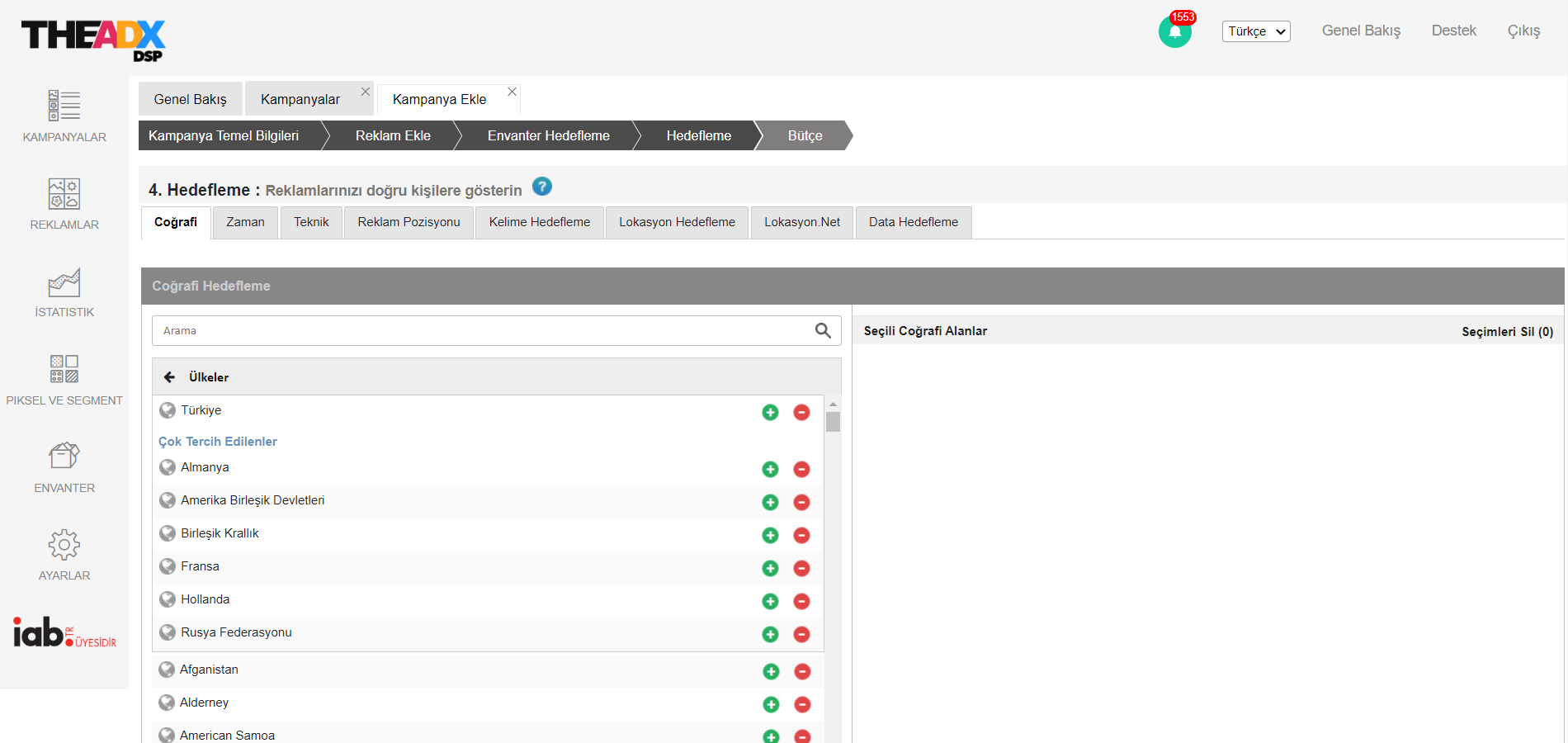Screen dimensions: 1568x743
Task: Switch to the Zaman targeting tab
Action: [245, 222]
